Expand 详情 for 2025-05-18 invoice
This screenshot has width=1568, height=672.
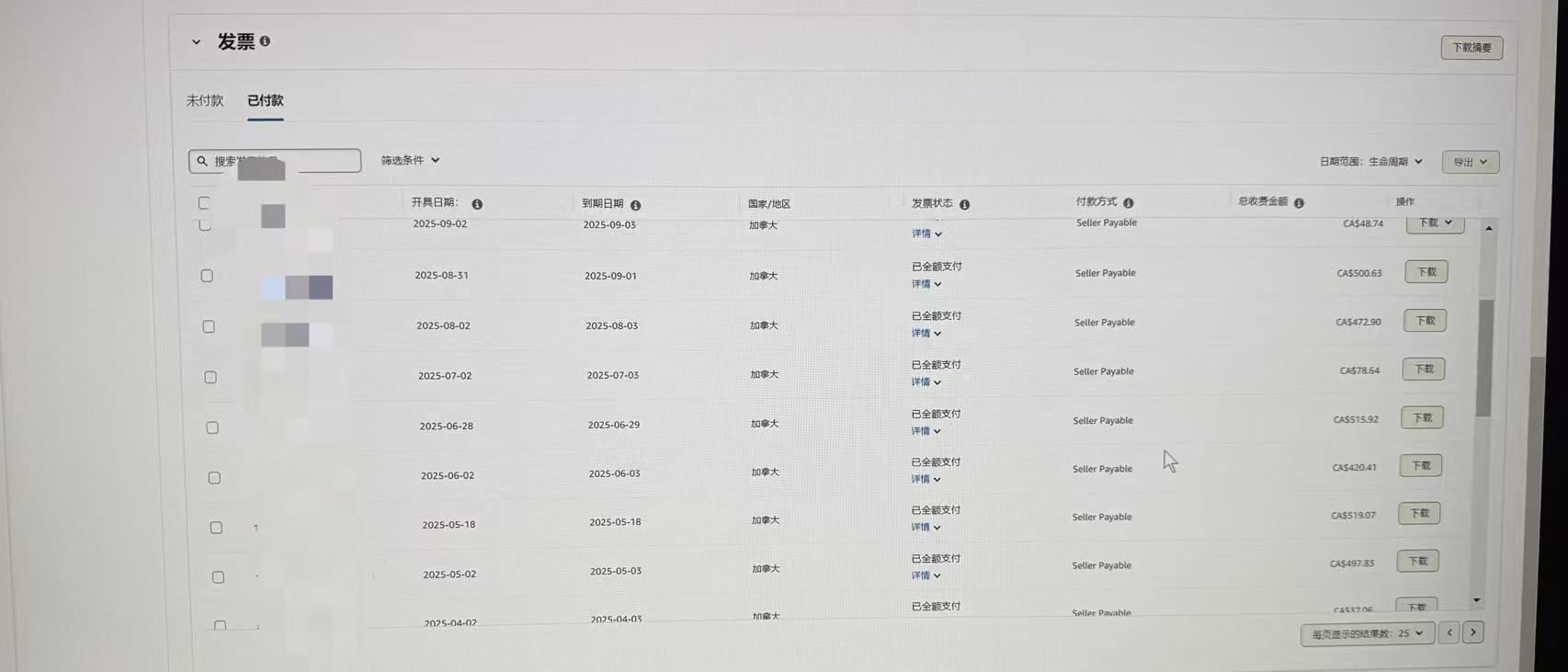[x=926, y=527]
